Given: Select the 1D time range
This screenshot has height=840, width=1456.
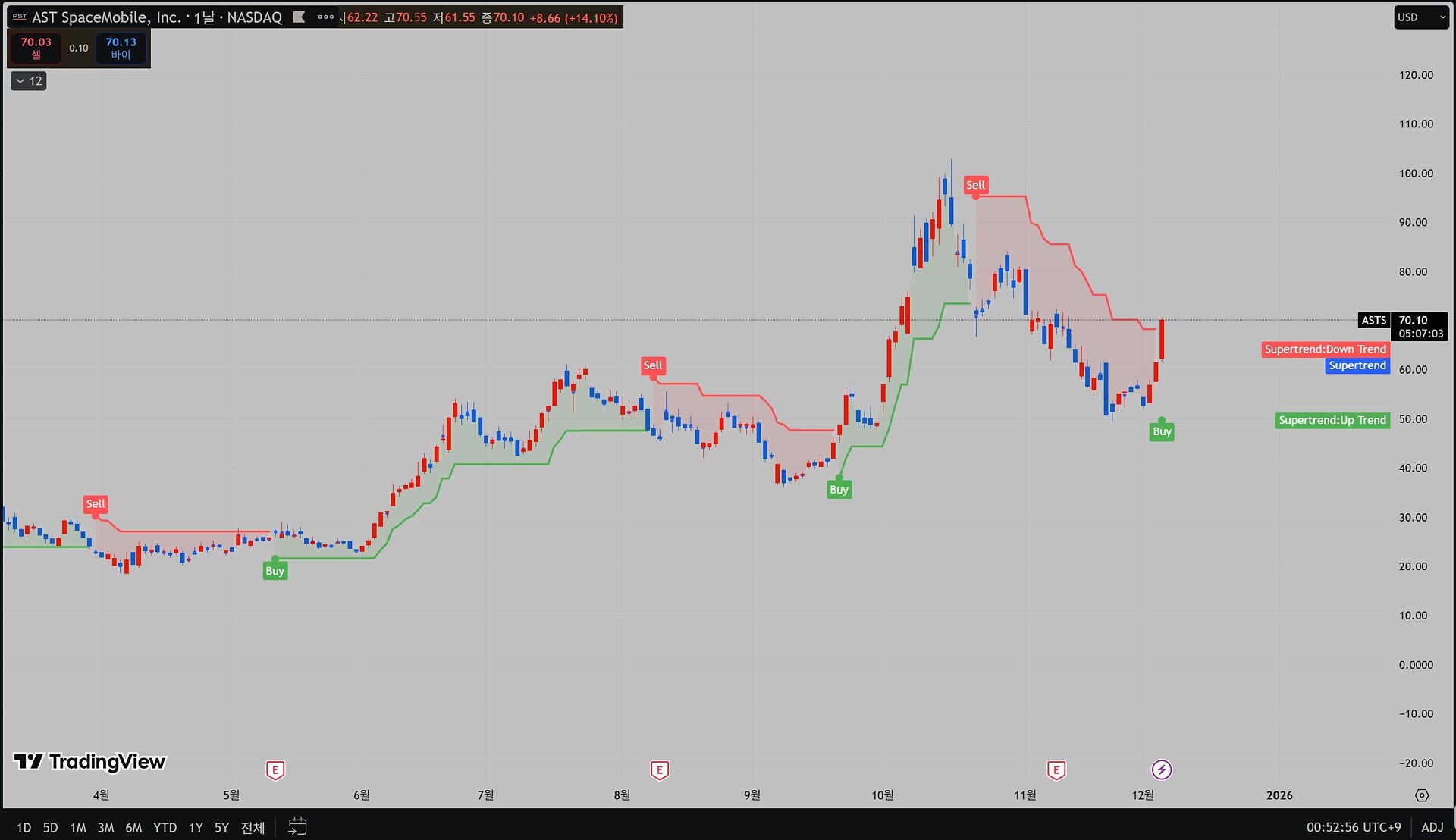Looking at the screenshot, I should click(x=24, y=827).
